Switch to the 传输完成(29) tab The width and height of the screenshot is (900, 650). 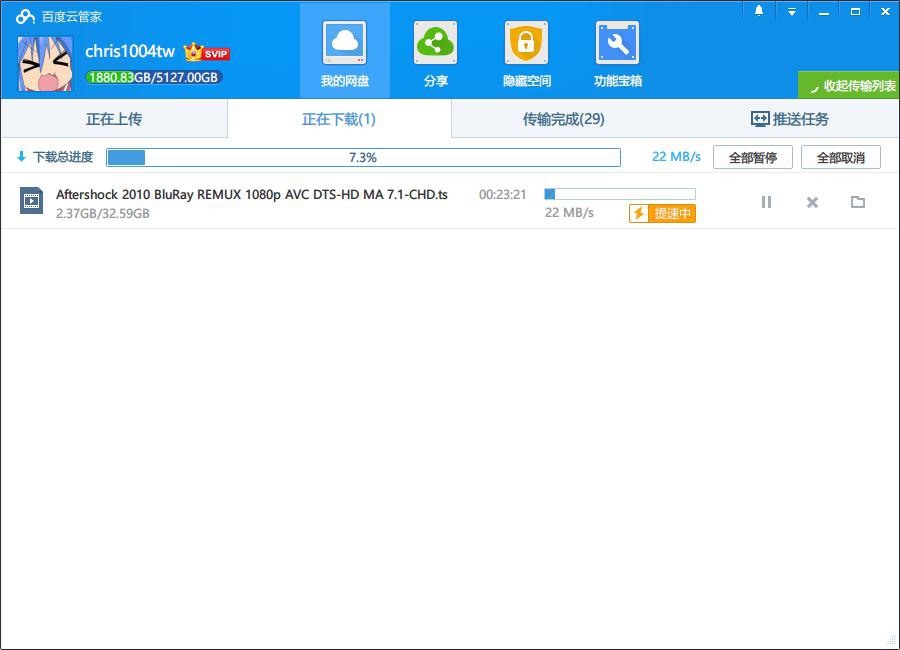563,119
